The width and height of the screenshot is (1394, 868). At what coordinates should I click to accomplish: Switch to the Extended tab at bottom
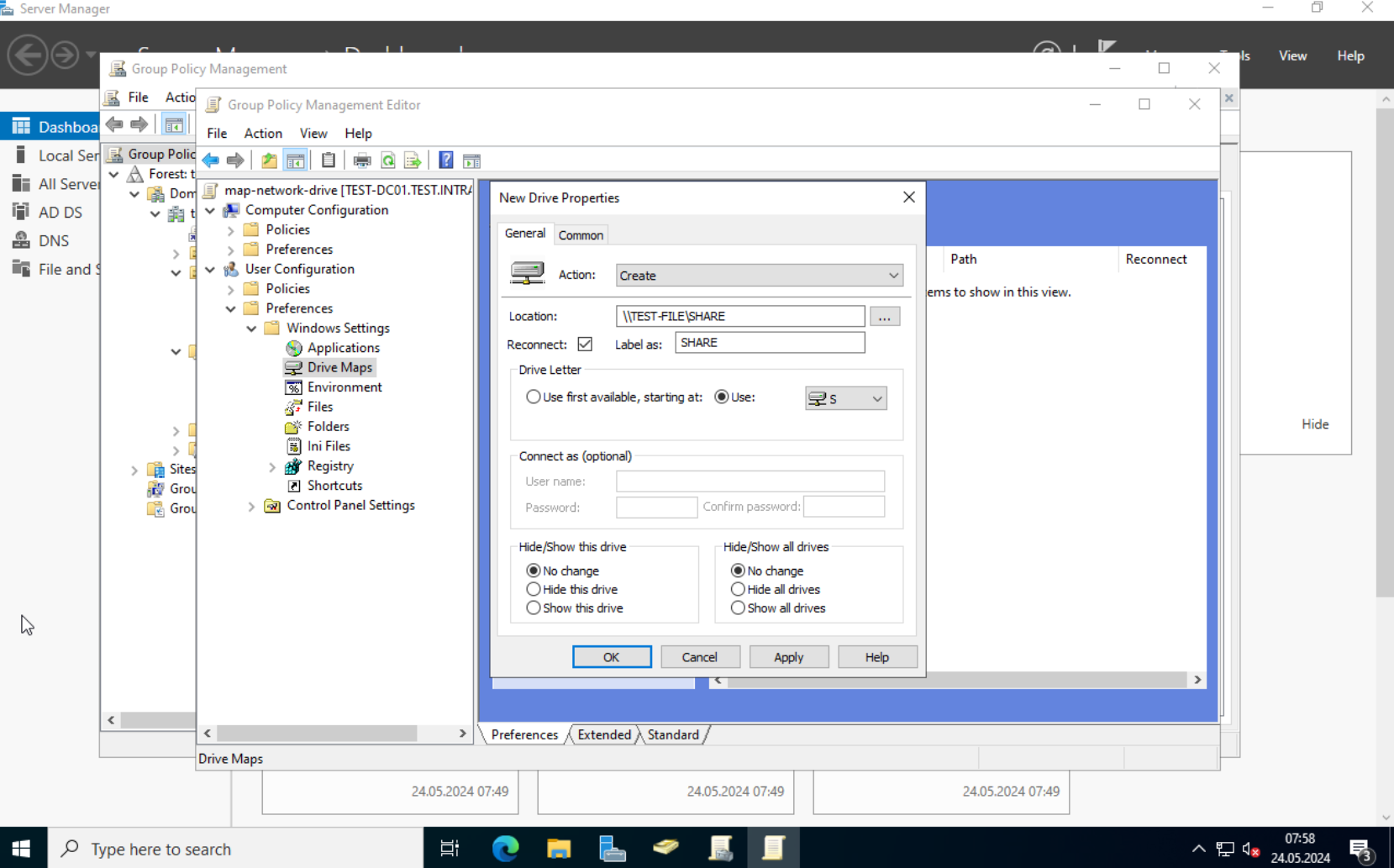point(604,734)
